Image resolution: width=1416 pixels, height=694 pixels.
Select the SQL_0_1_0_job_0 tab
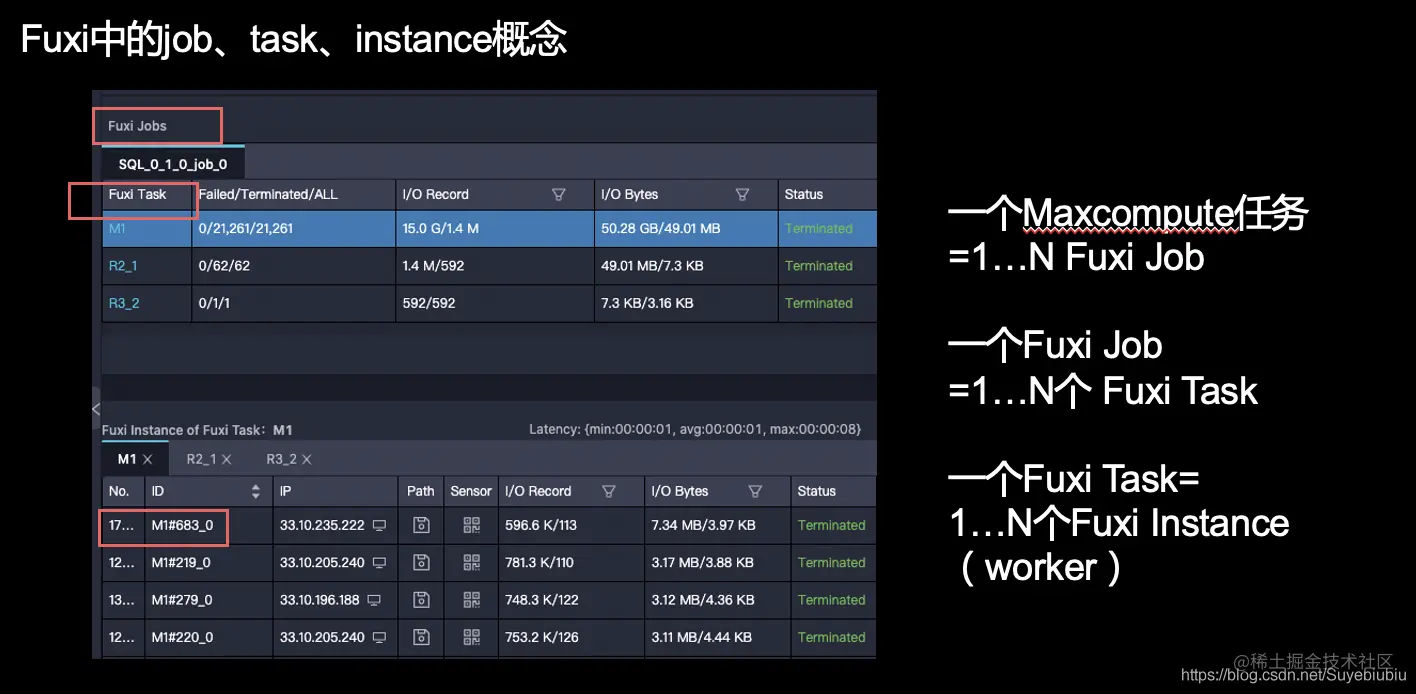[173, 163]
